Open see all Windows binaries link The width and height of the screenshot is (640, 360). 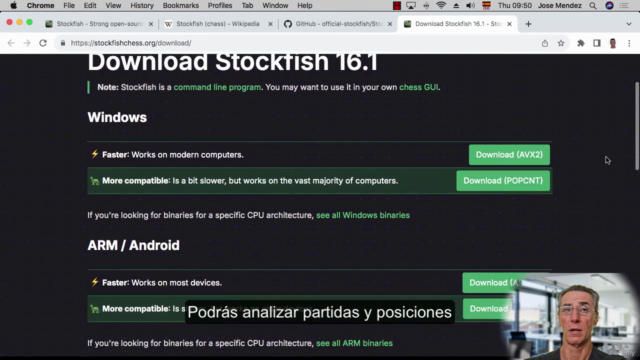(363, 215)
